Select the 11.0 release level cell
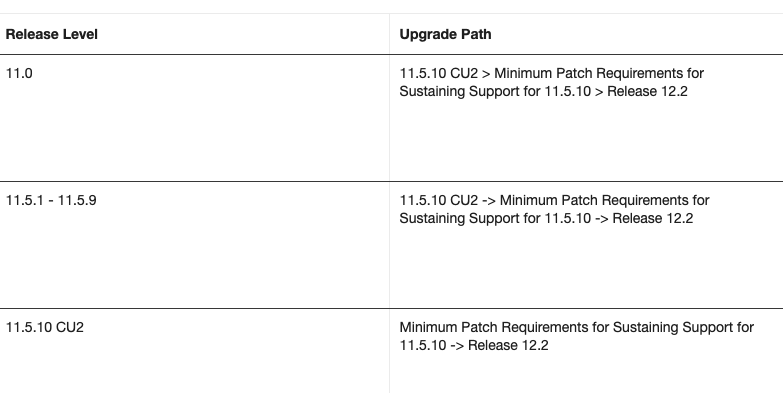 (19, 73)
